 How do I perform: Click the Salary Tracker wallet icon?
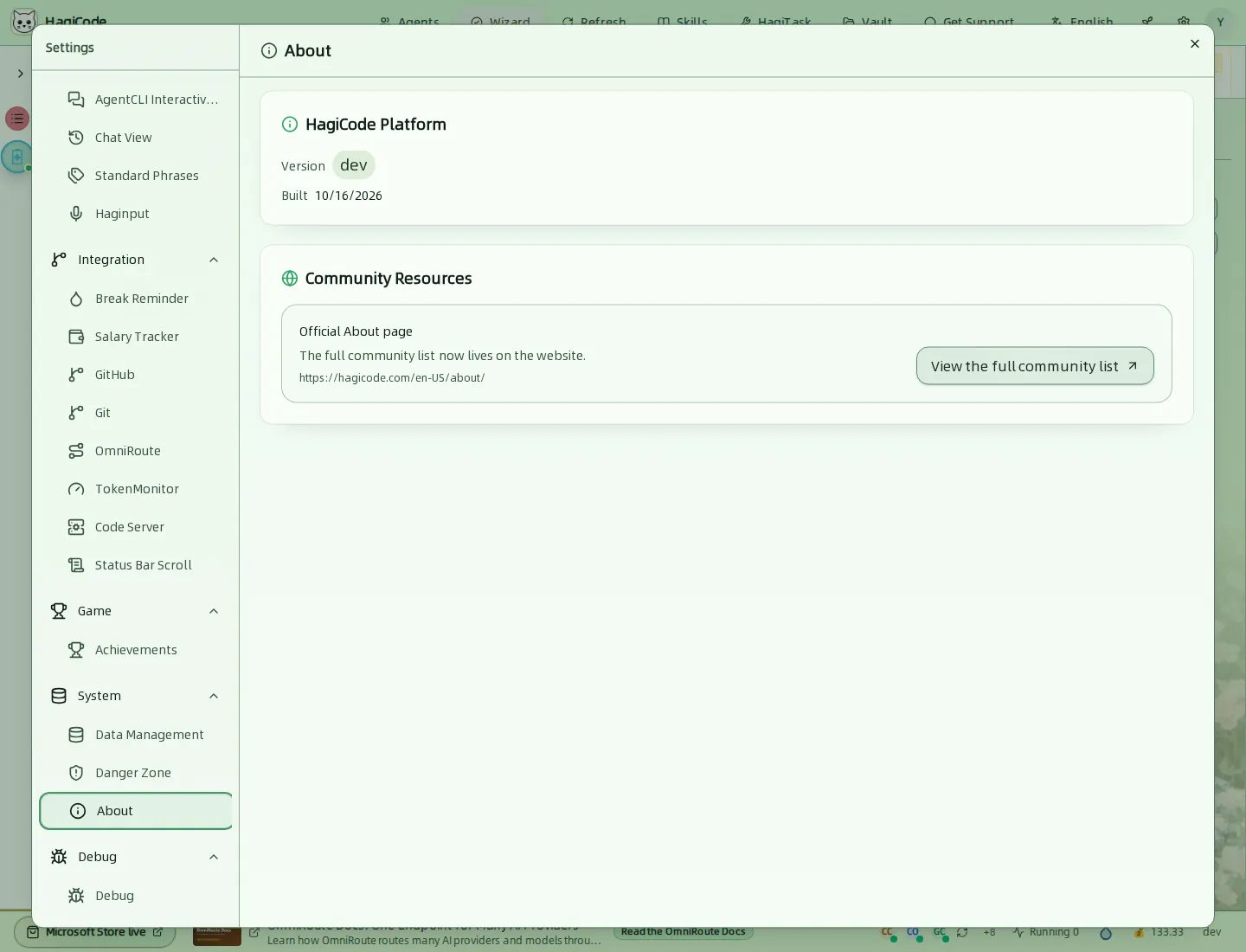[x=76, y=337]
